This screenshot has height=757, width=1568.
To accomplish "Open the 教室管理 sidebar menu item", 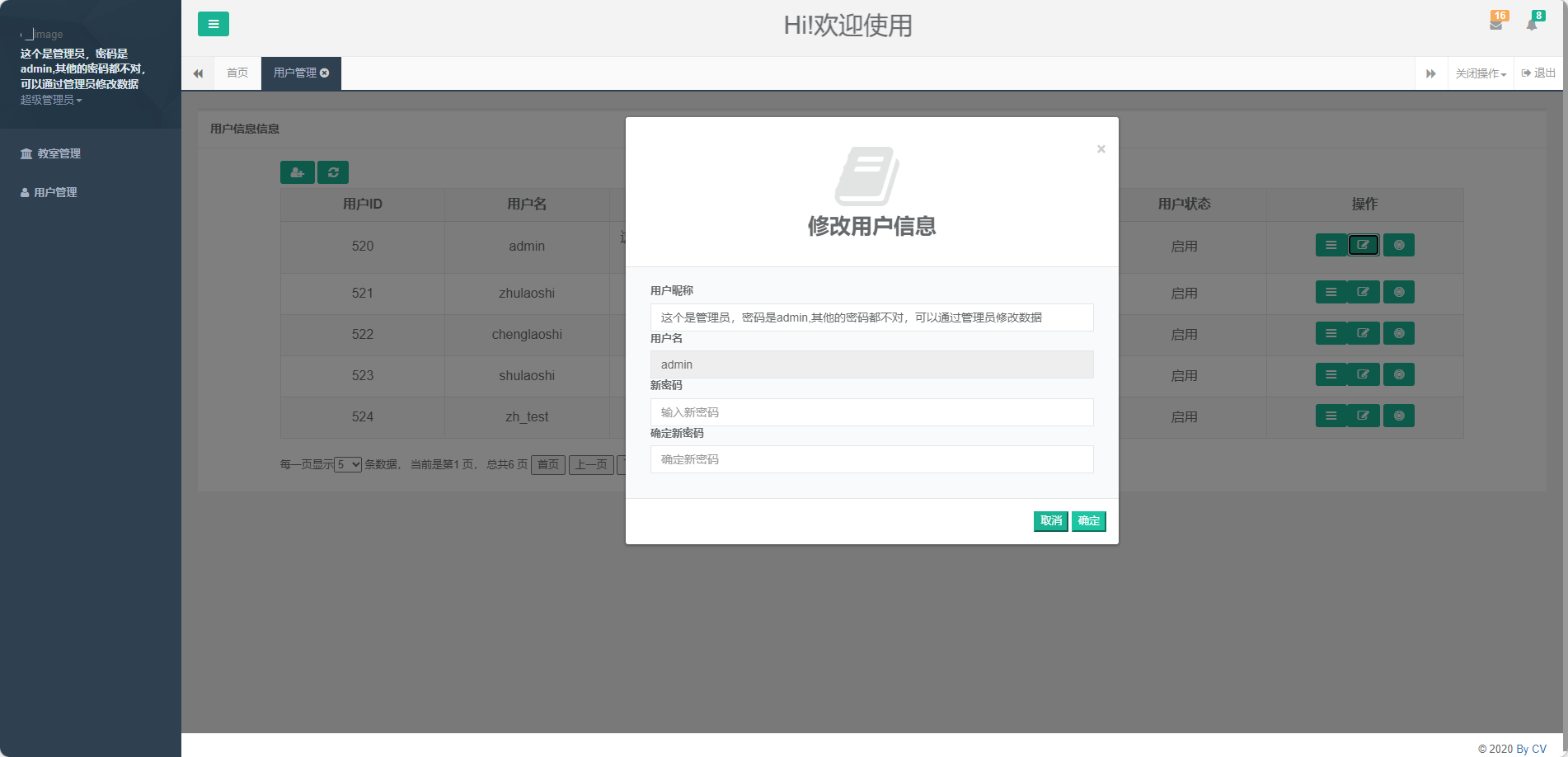I will (58, 153).
